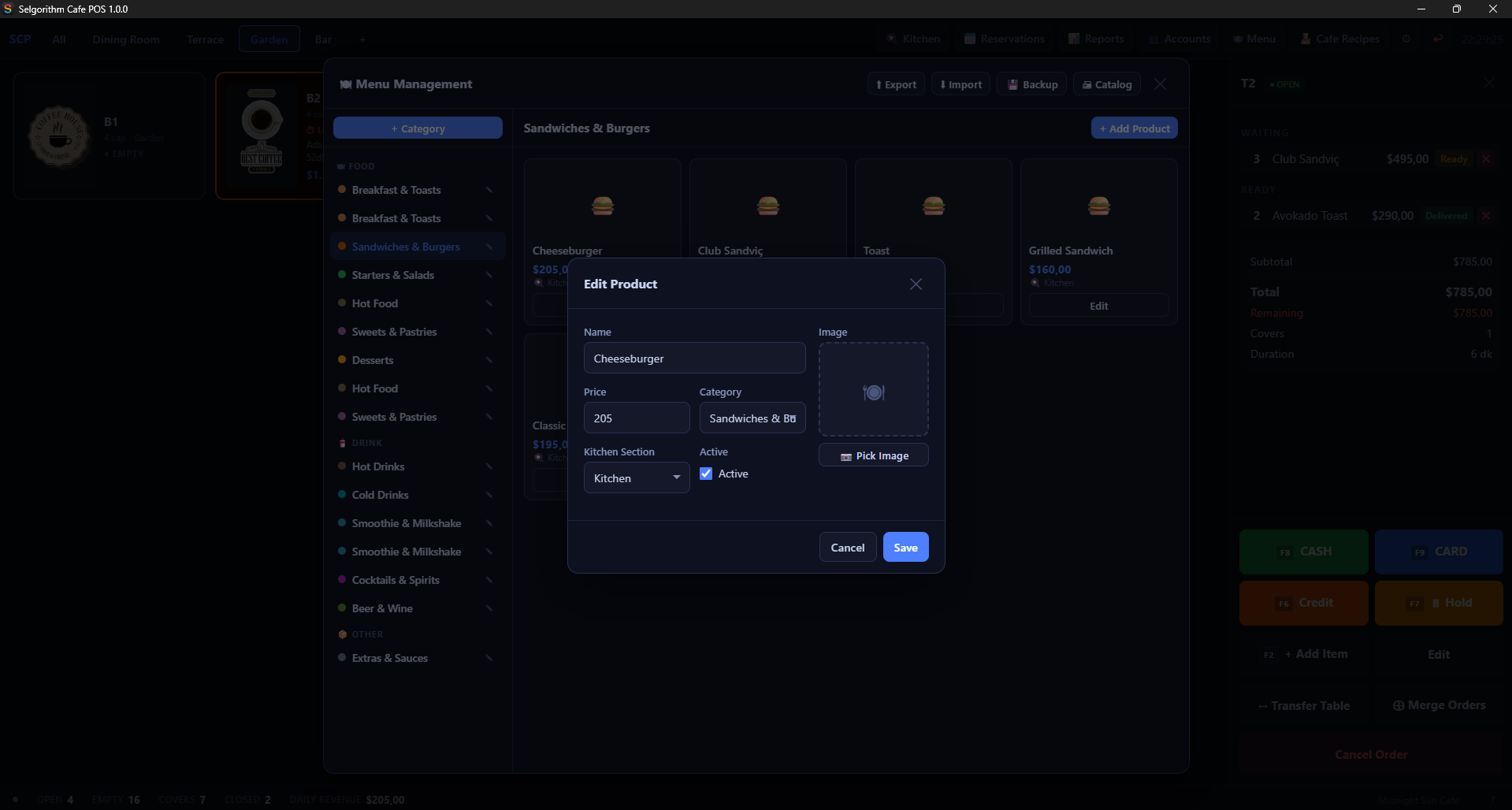Add a new area with plus tab

362,39
